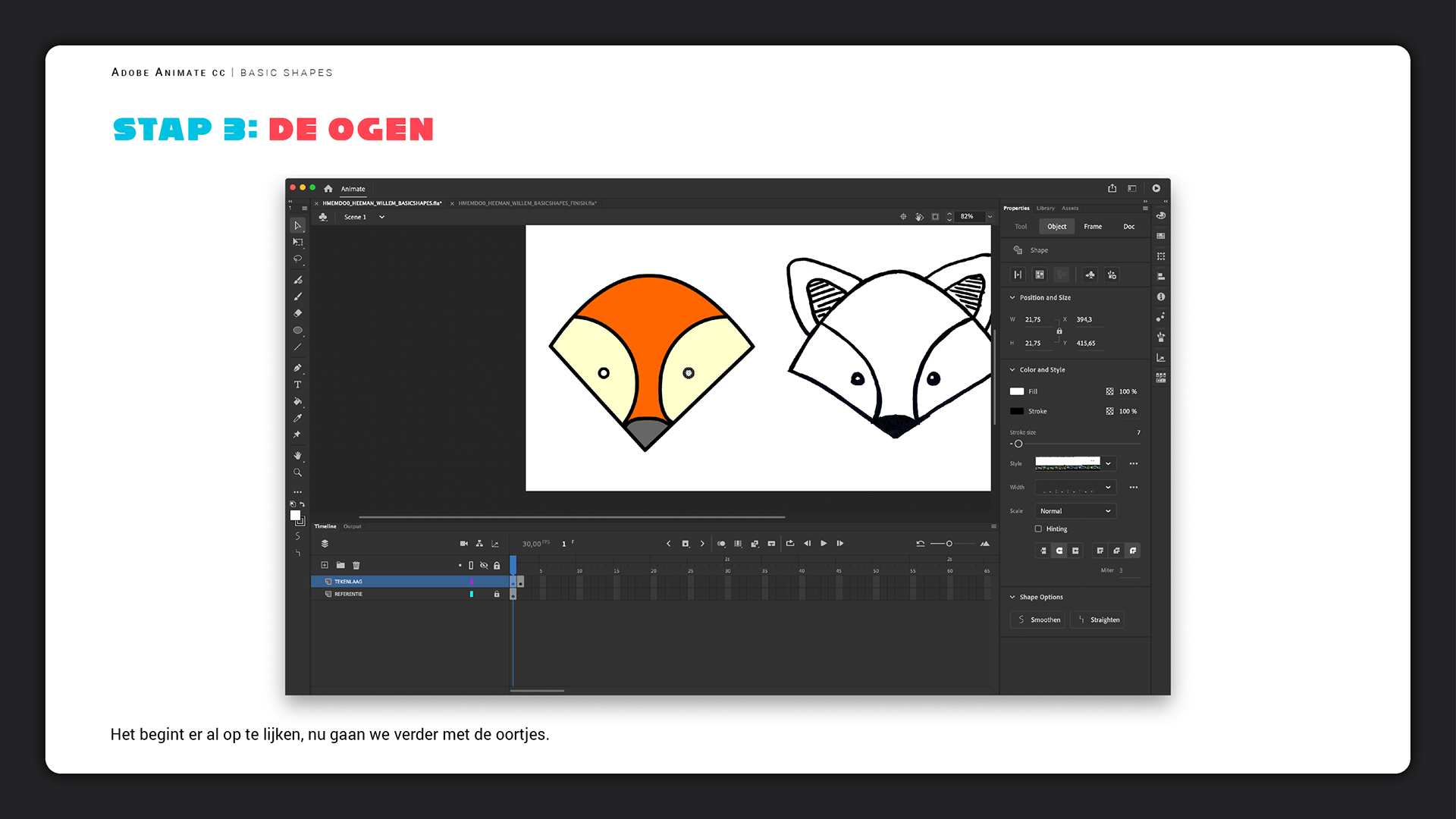Click the Straighten button
The width and height of the screenshot is (1456, 819).
pos(1097,620)
